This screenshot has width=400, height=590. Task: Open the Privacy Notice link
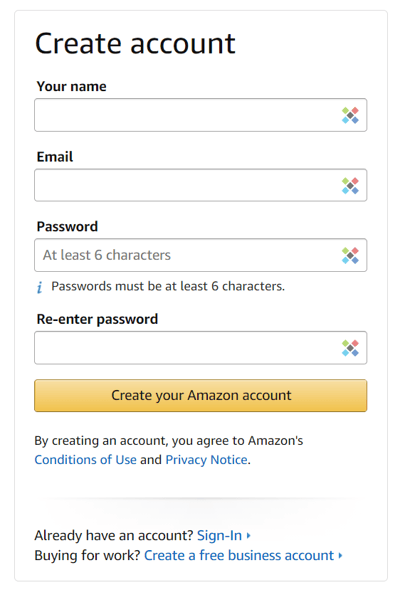[207, 460]
